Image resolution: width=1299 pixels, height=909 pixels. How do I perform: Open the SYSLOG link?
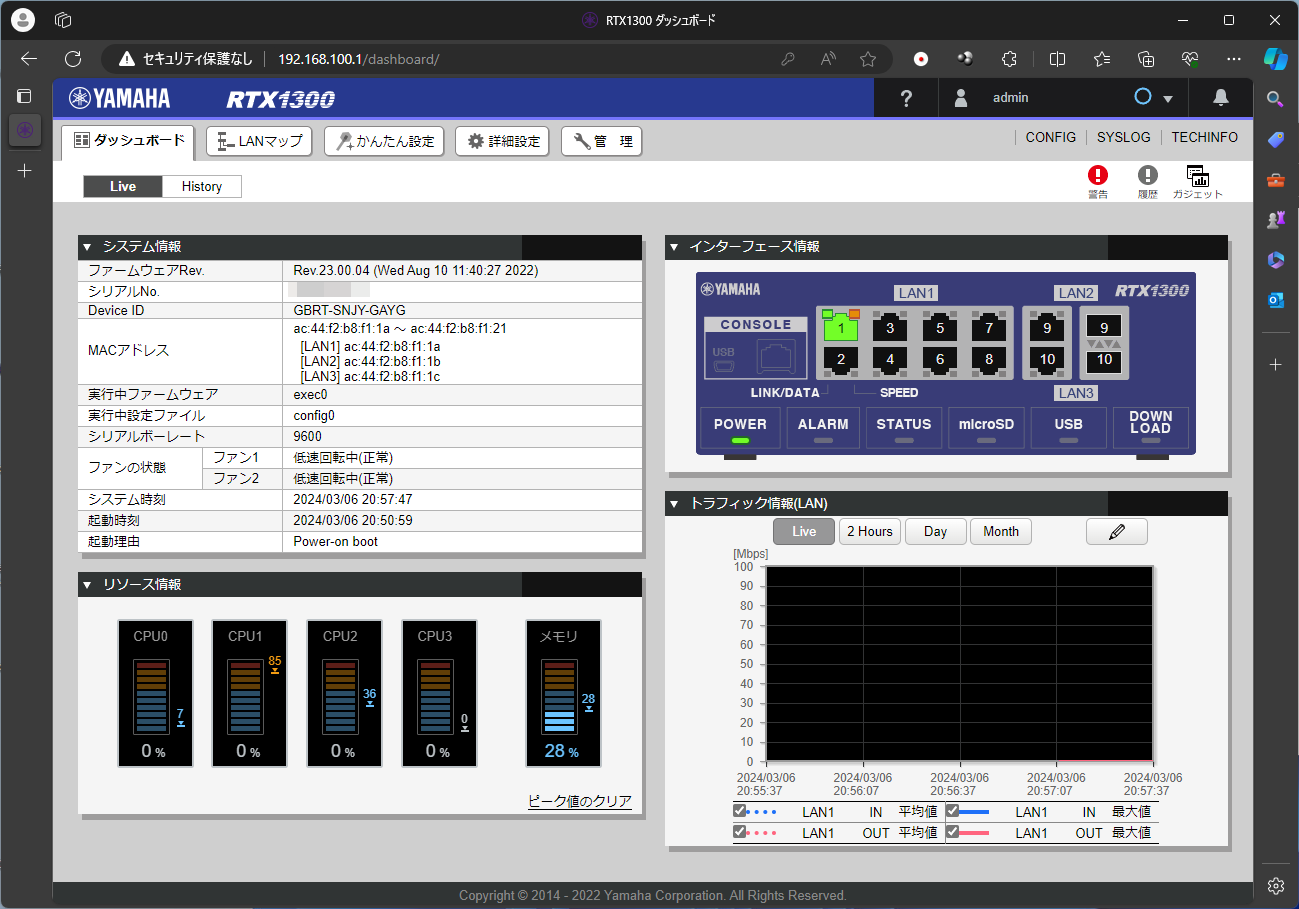(1124, 138)
